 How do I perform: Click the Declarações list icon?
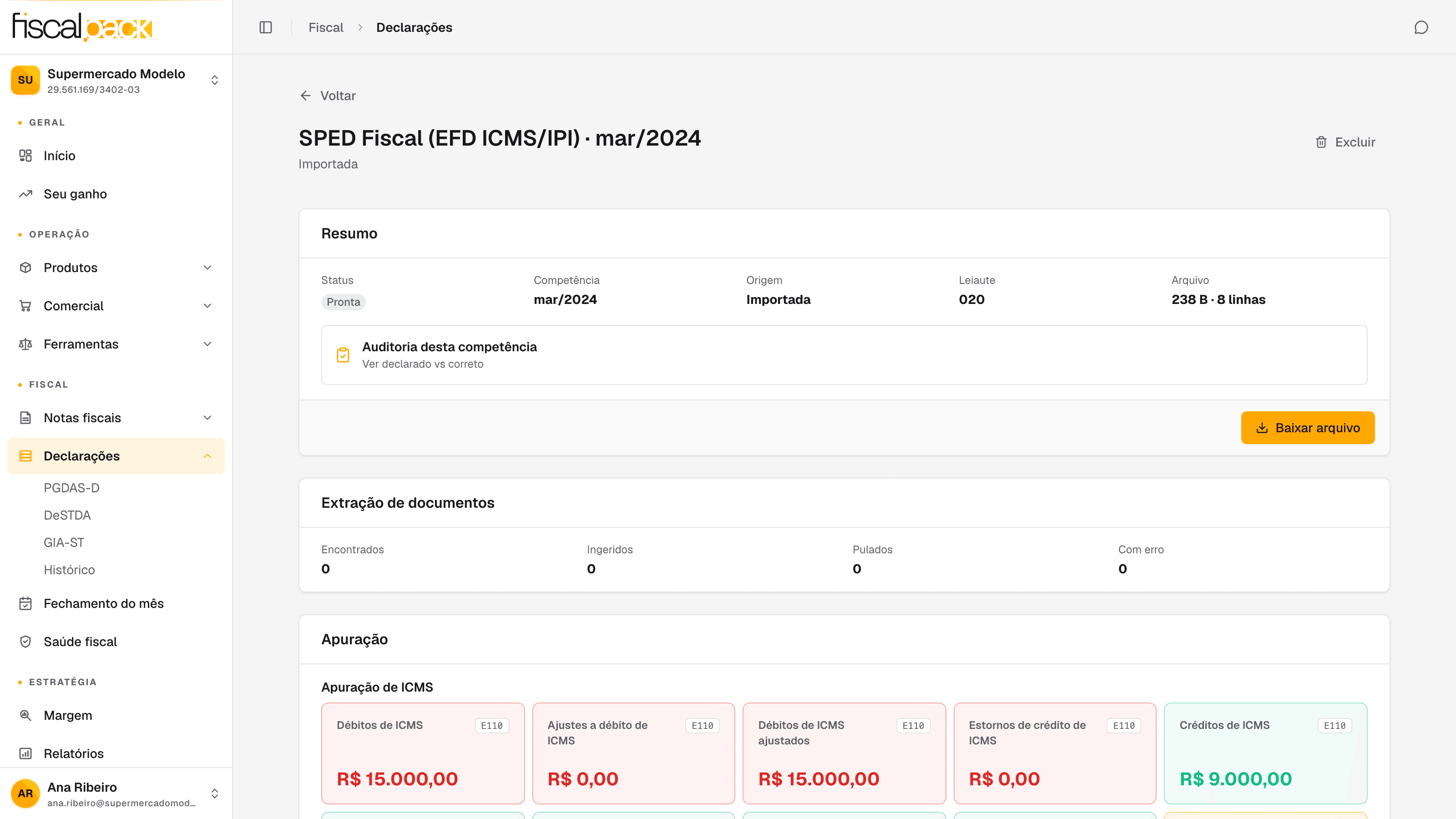25,455
